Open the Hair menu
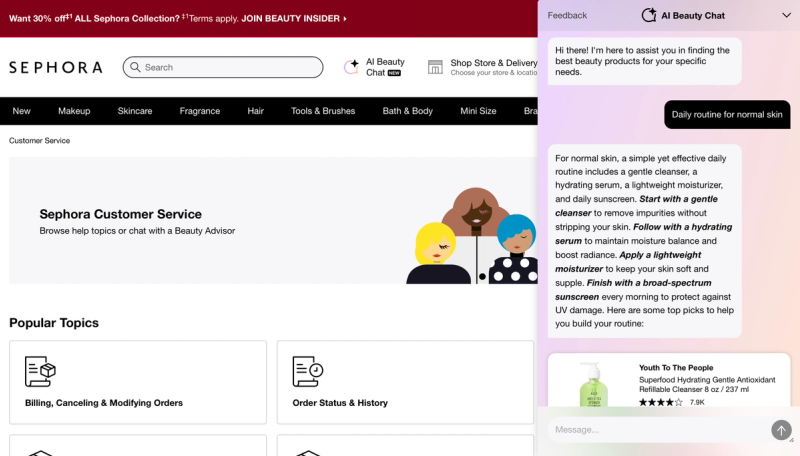Viewport: 800px width, 456px height. [x=256, y=111]
